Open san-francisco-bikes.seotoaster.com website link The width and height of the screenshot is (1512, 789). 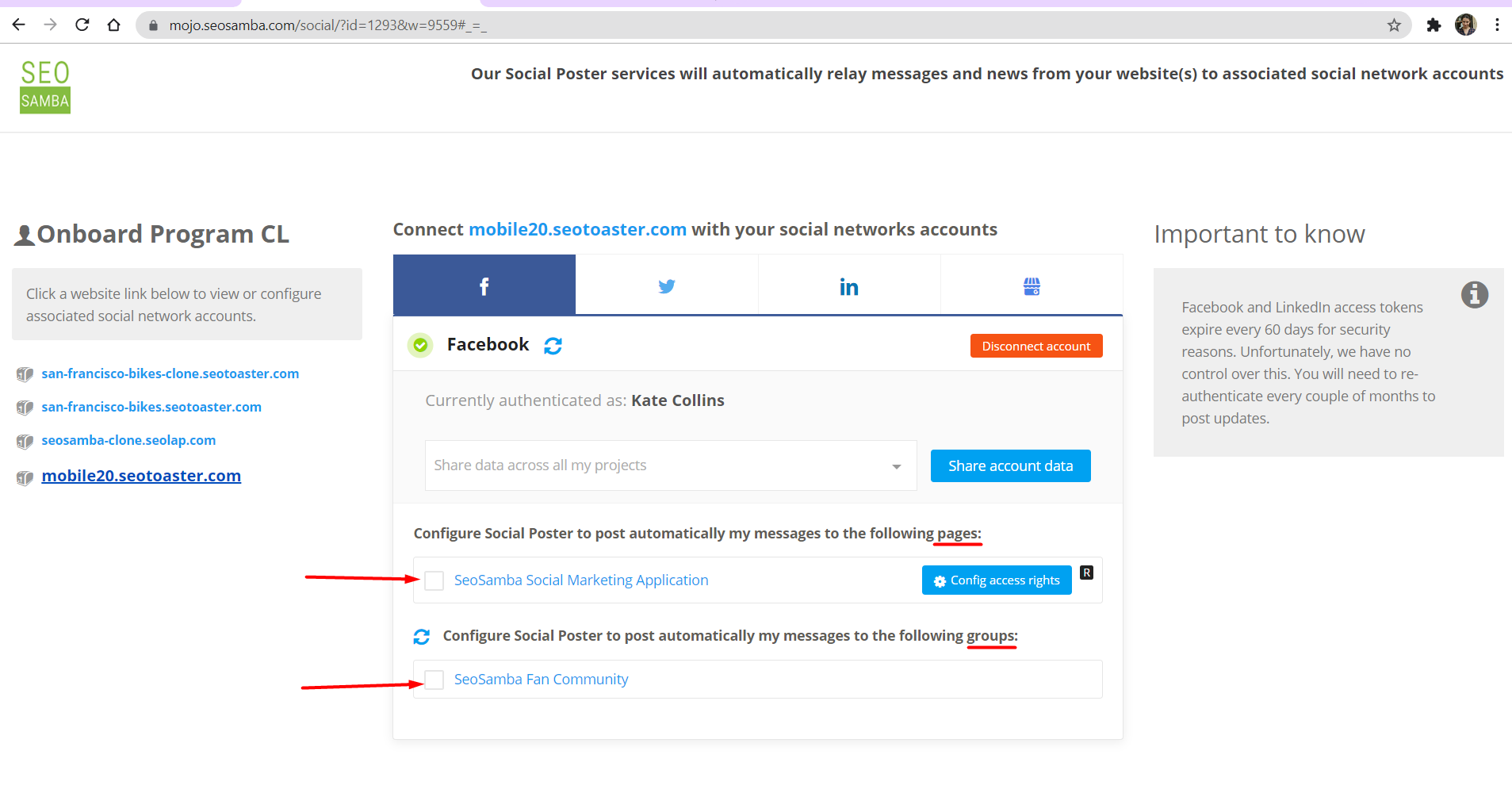(x=151, y=407)
